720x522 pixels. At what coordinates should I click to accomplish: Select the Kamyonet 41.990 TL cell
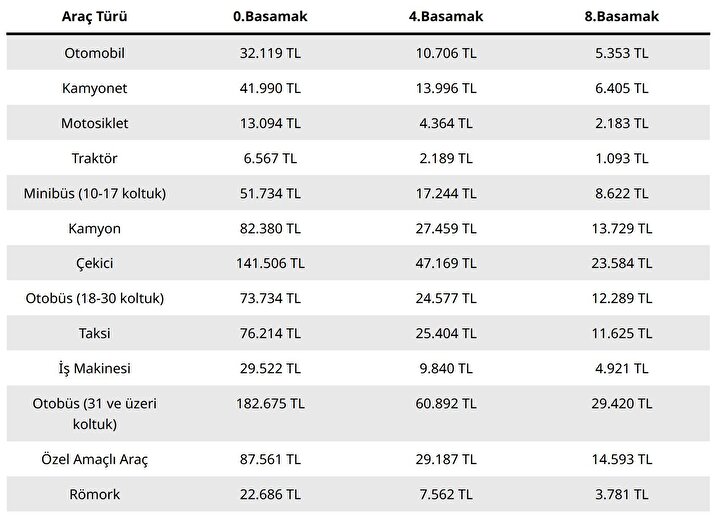click(x=270, y=88)
